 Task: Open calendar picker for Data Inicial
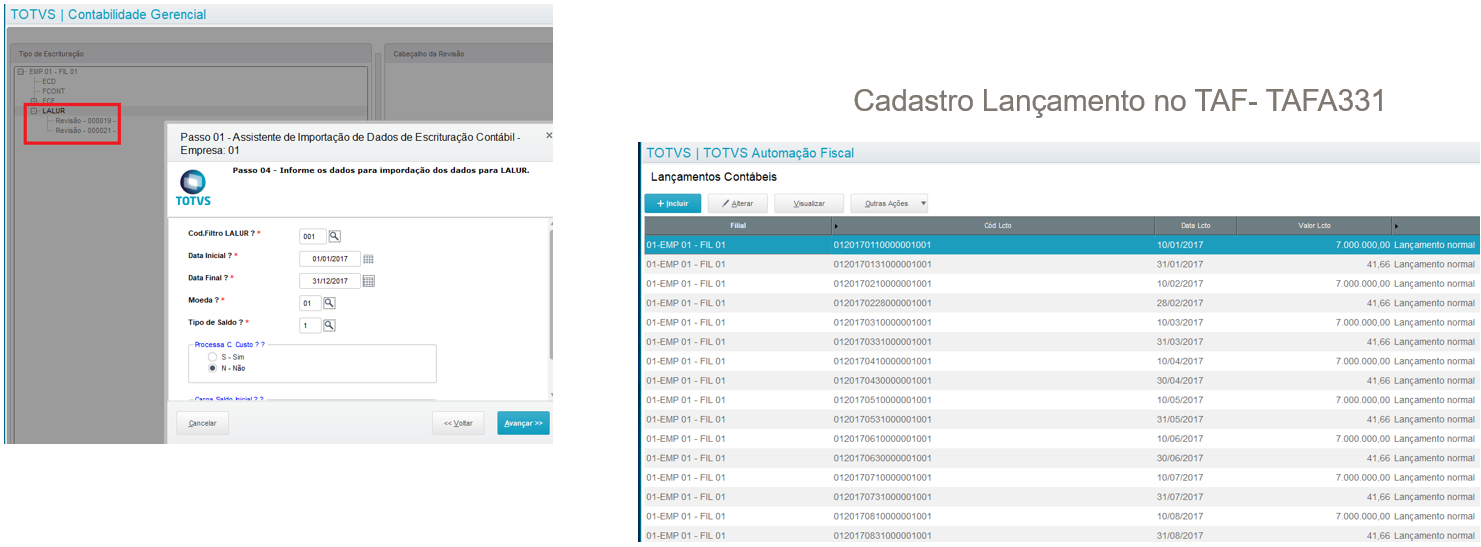[x=368, y=259]
